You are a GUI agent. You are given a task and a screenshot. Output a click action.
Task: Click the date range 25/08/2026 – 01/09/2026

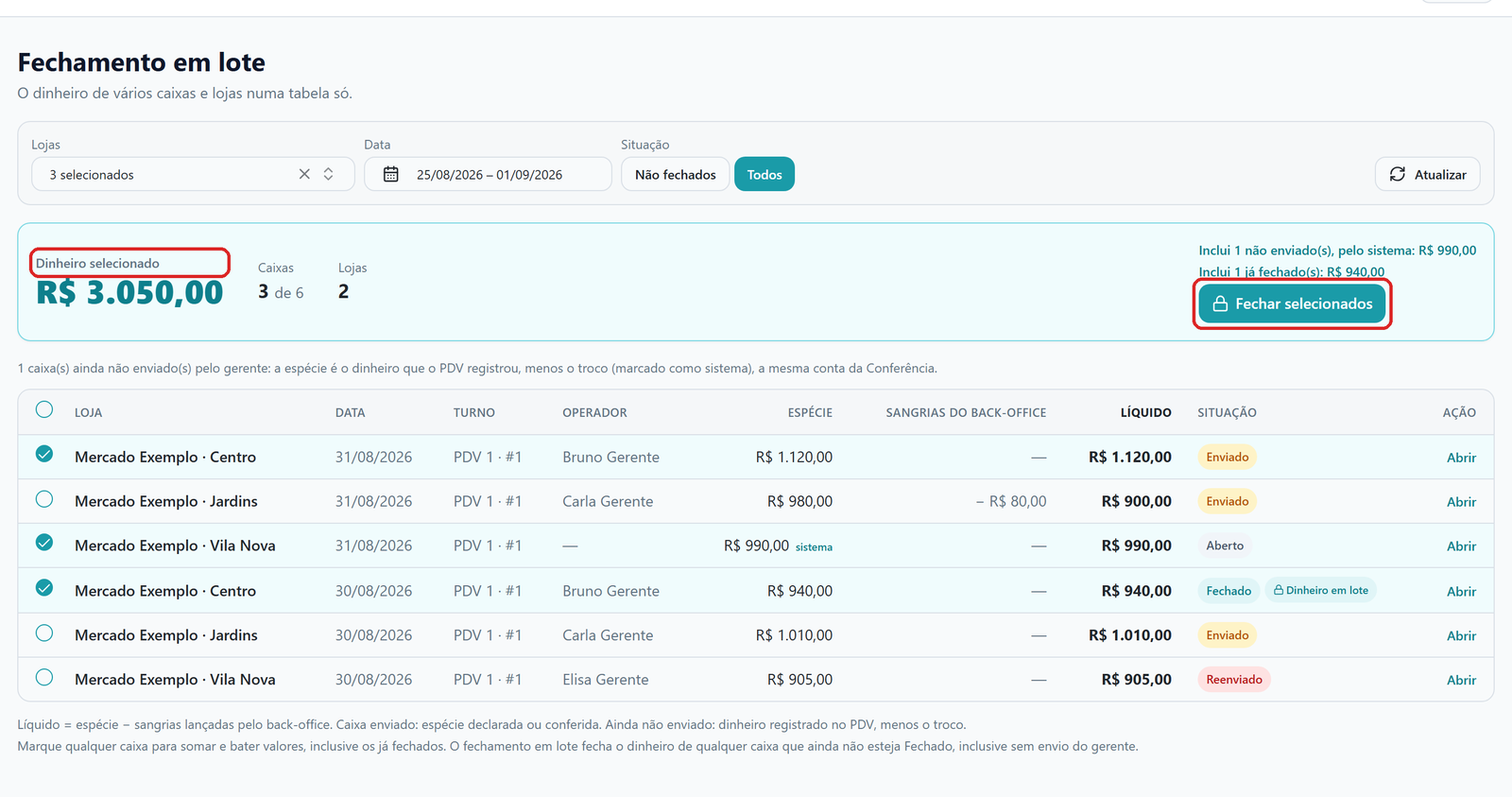[x=490, y=175]
